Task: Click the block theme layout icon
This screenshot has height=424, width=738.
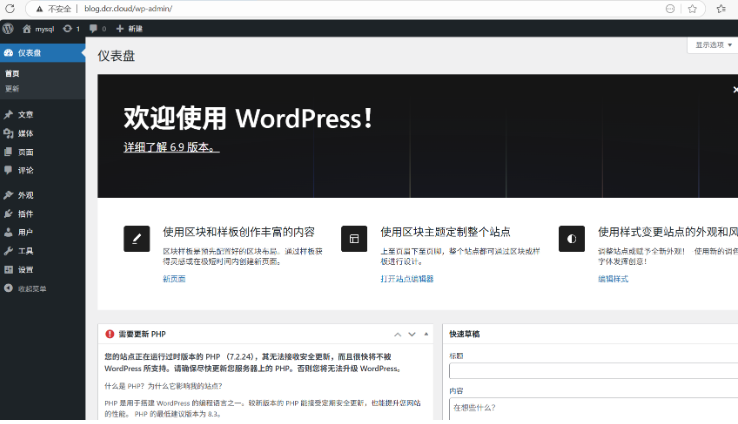Action: pyautogui.click(x=354, y=239)
